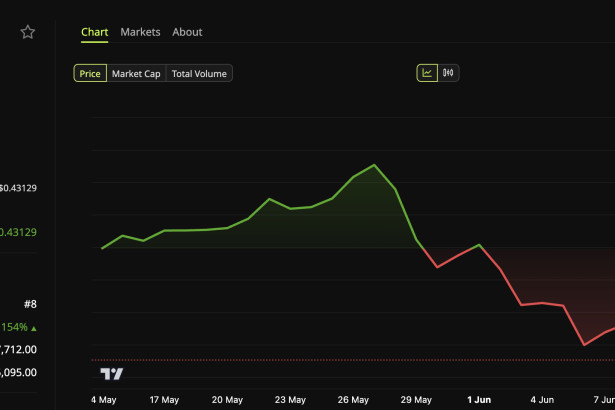Image resolution: width=615 pixels, height=410 pixels.
Task: Select the Total Volume chart option
Action: pos(199,73)
